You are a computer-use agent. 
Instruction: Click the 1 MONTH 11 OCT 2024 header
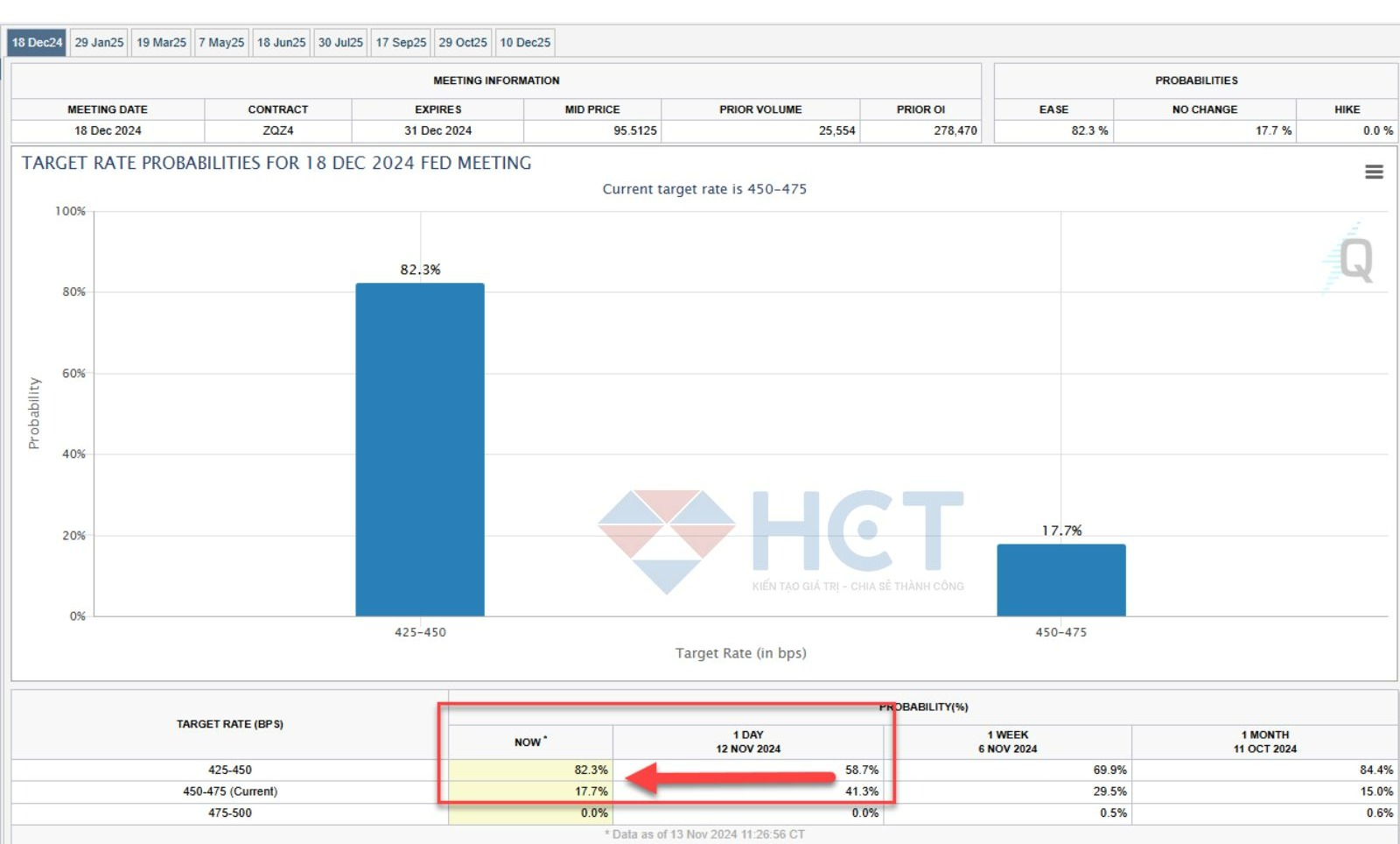1264,742
